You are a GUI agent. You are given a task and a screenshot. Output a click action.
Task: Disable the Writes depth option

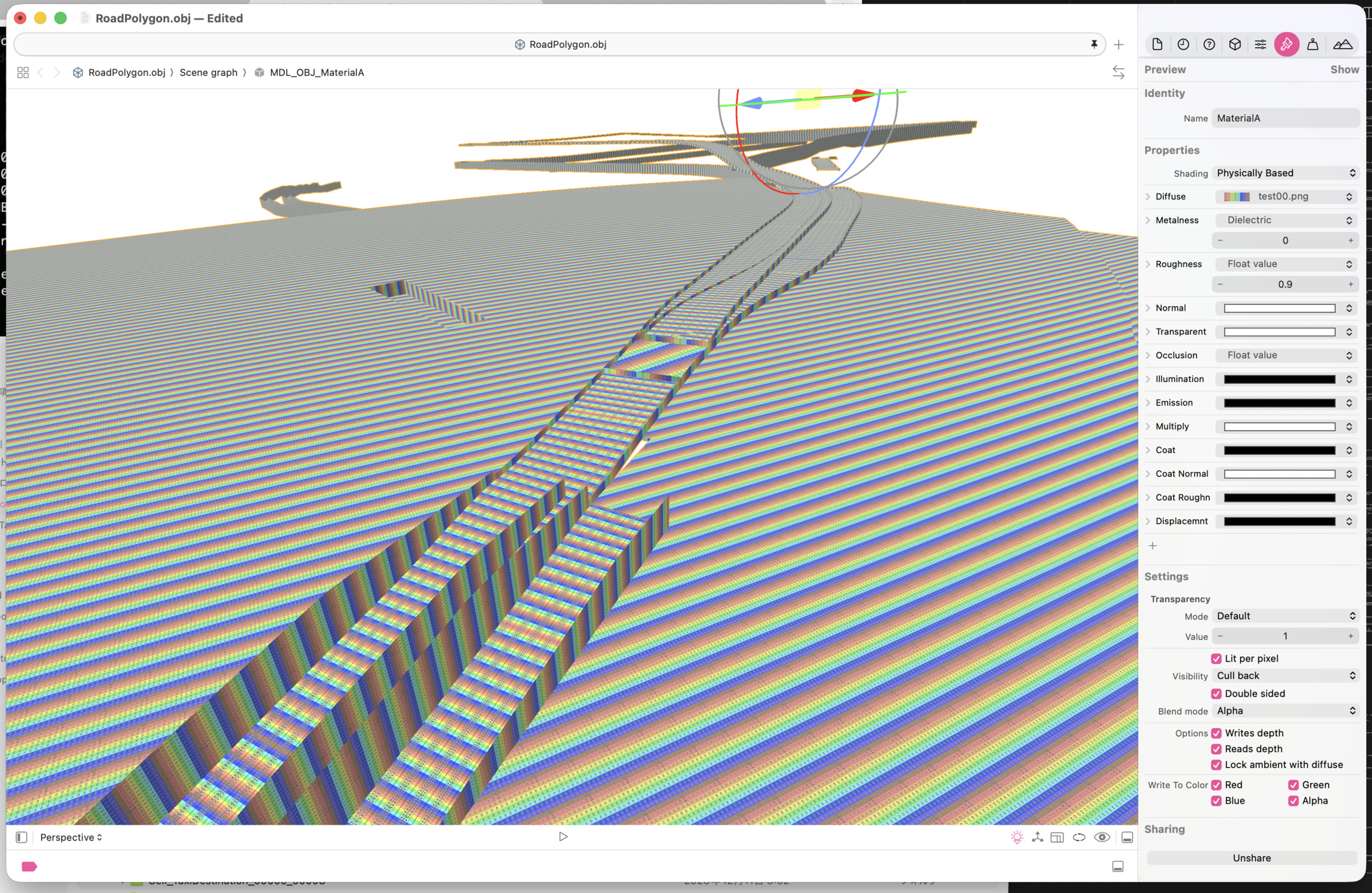[x=1216, y=733]
